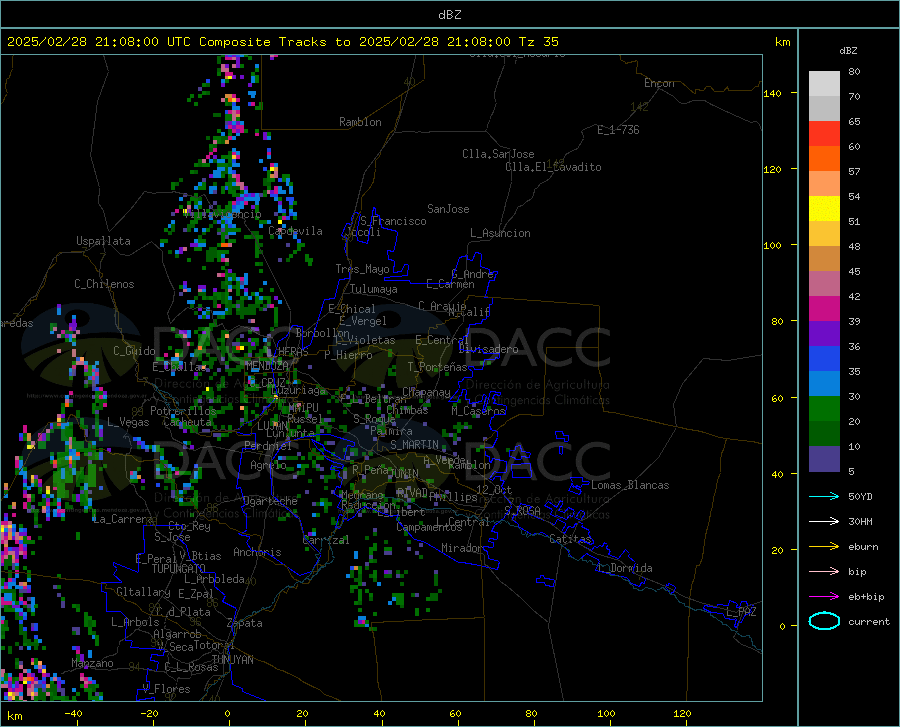Click the 'Manzano' map label

click(x=92, y=663)
